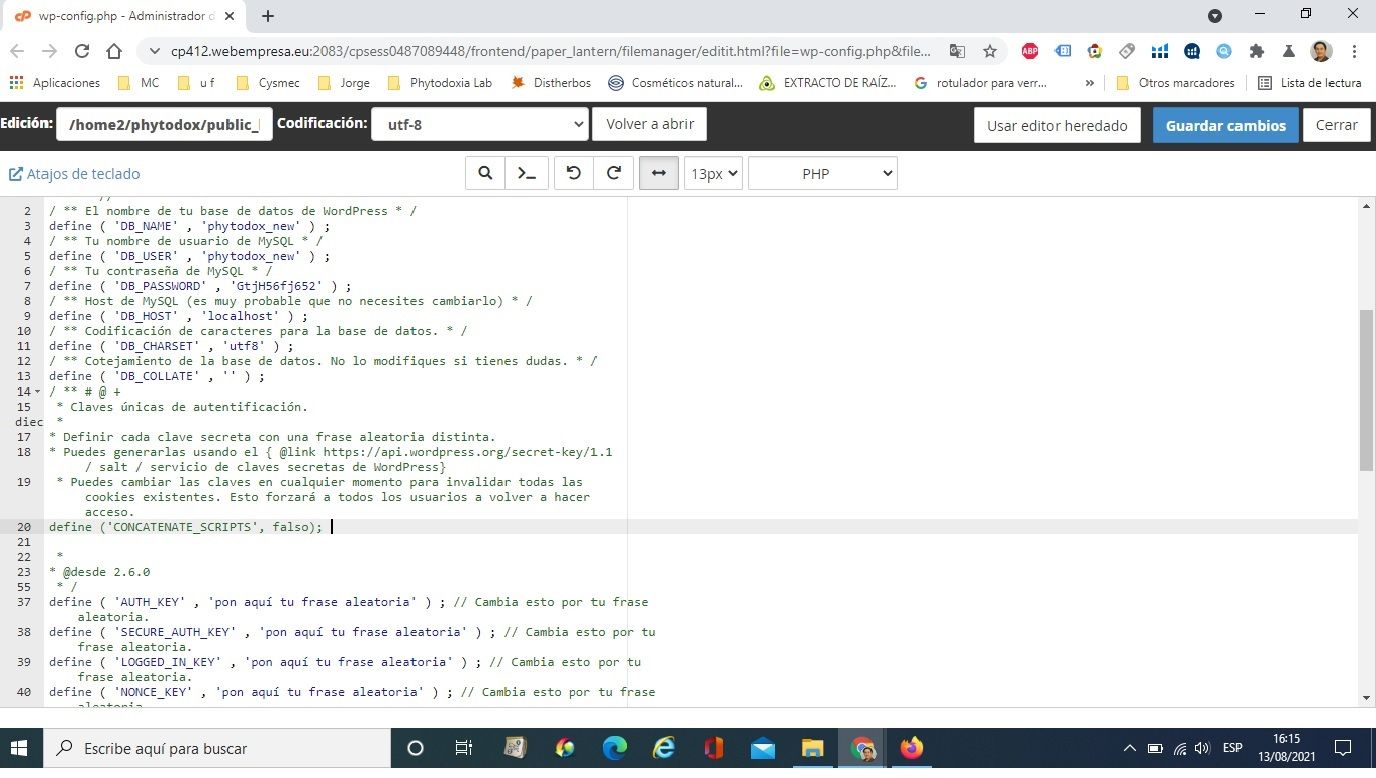Screen dimensions: 1376x778
Task: Open the Aplicaciones bookmark shortcut
Action: pos(55,83)
